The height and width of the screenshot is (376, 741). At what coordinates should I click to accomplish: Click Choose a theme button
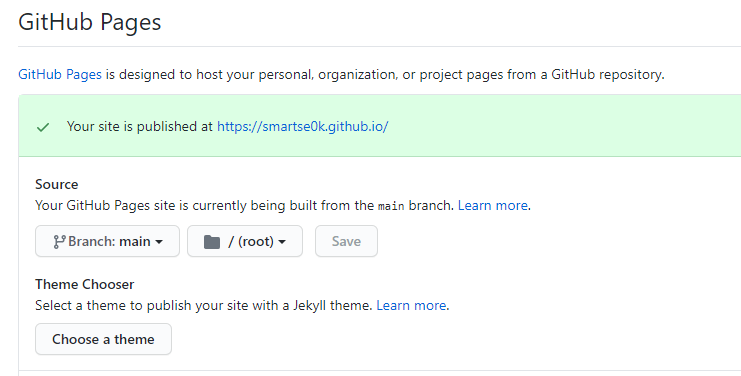pyautogui.click(x=103, y=339)
